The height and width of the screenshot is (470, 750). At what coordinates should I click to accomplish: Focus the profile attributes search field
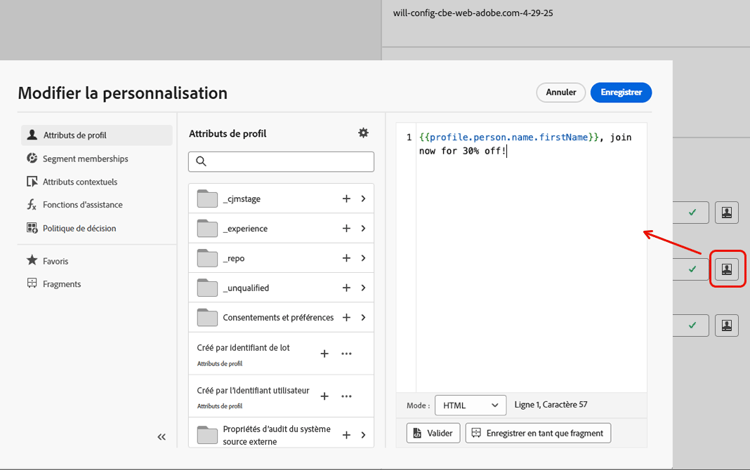(x=281, y=161)
